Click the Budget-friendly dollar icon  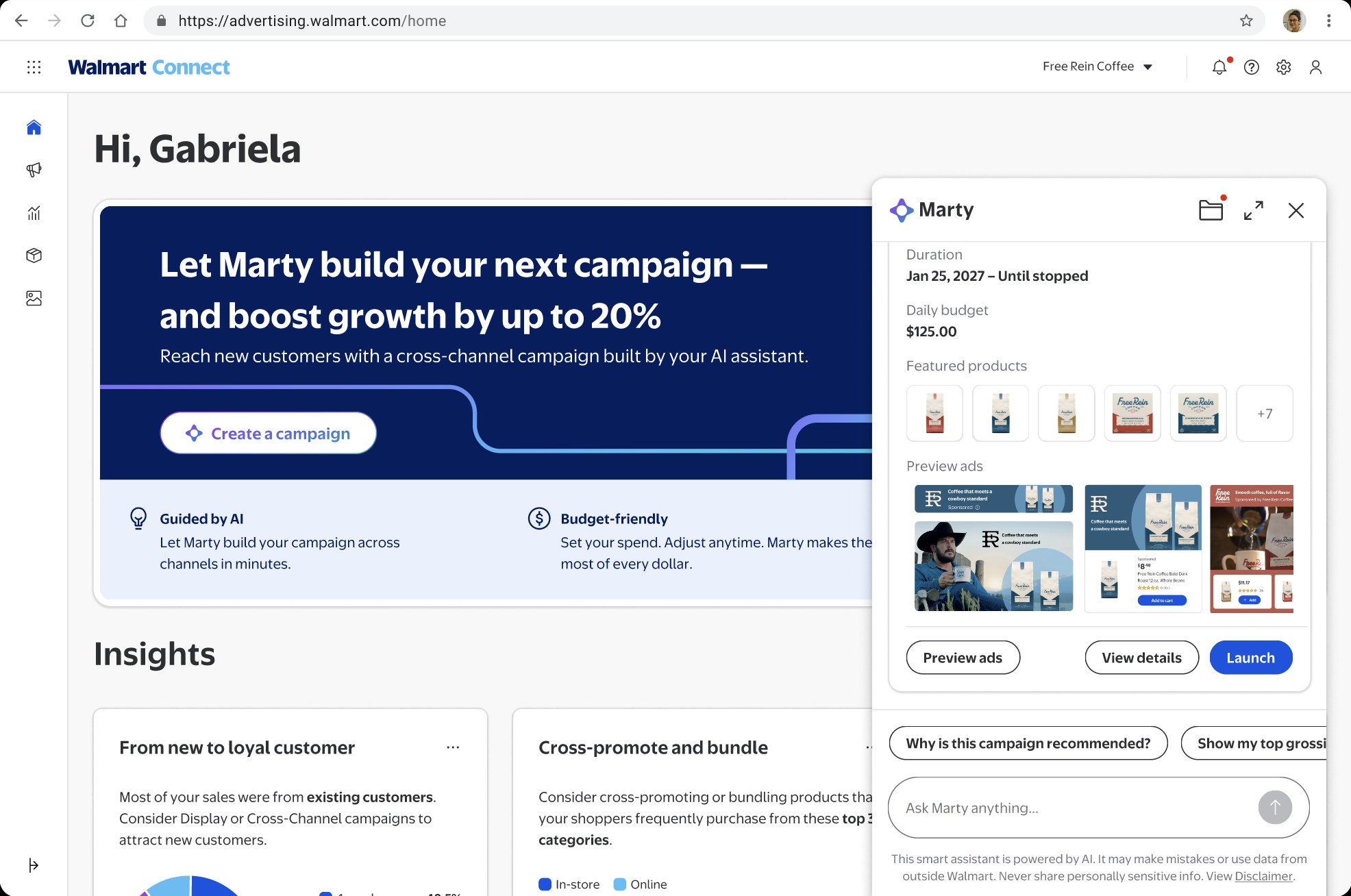point(539,519)
